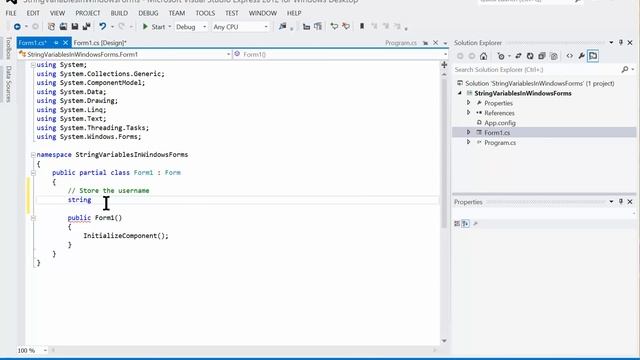Collapse the Form1() constructor outlining block
640x360 pixels.
pos(33,218)
